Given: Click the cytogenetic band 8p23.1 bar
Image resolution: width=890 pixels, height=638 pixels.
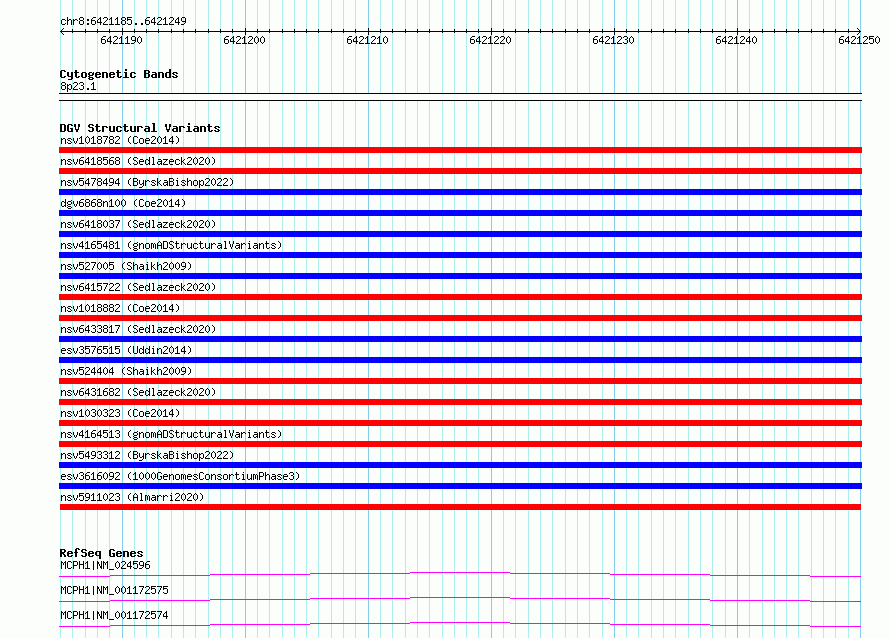Looking at the screenshot, I should coord(460,97).
